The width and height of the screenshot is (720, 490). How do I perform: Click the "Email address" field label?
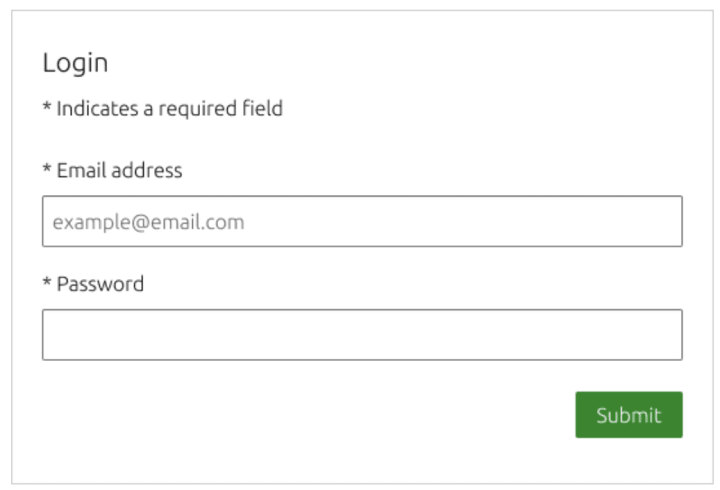pos(119,170)
